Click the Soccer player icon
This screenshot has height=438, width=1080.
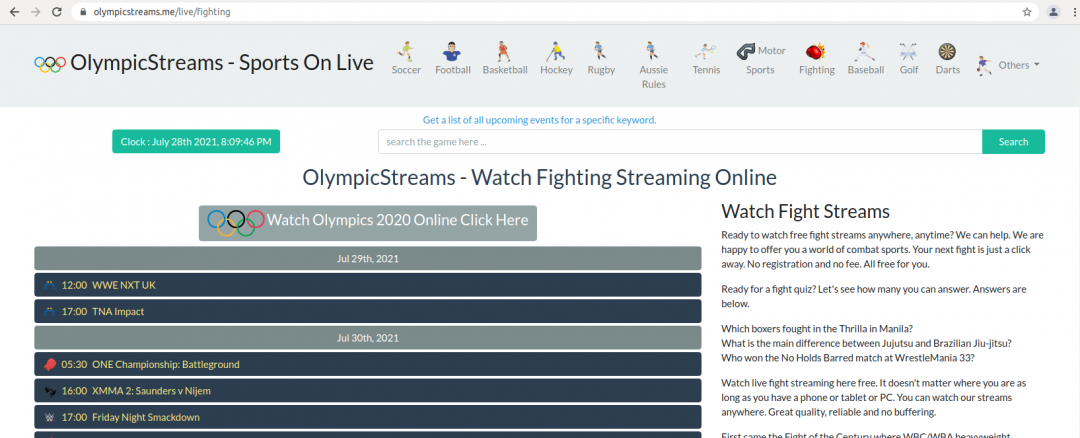(406, 51)
